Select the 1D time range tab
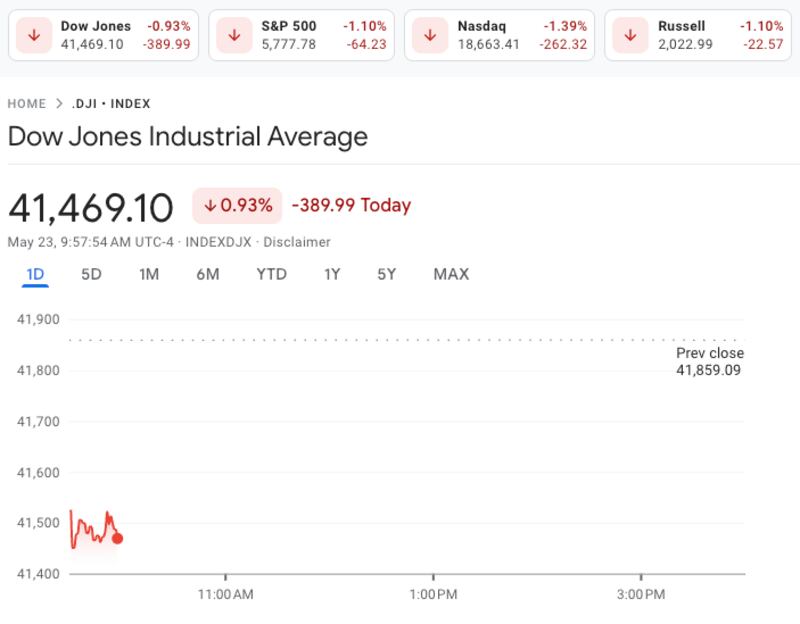Viewport: 800px width, 624px height. pos(35,274)
